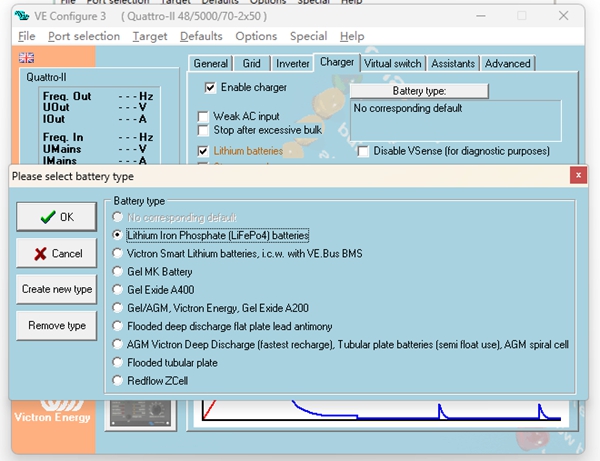Click the 'Freq. Out' reading
Image resolution: width=600 pixels, height=461 pixels.
point(98,96)
